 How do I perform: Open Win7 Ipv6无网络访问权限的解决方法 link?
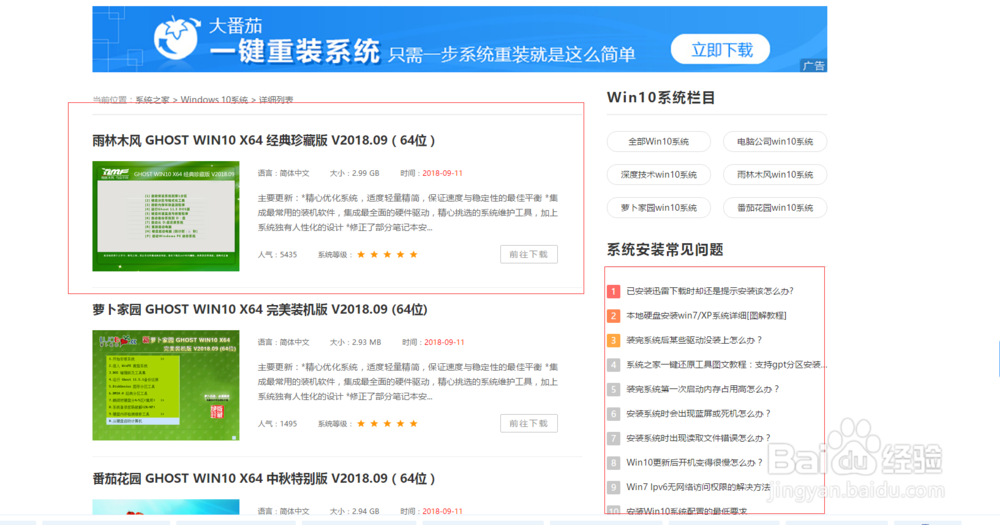pyautogui.click(x=698, y=487)
